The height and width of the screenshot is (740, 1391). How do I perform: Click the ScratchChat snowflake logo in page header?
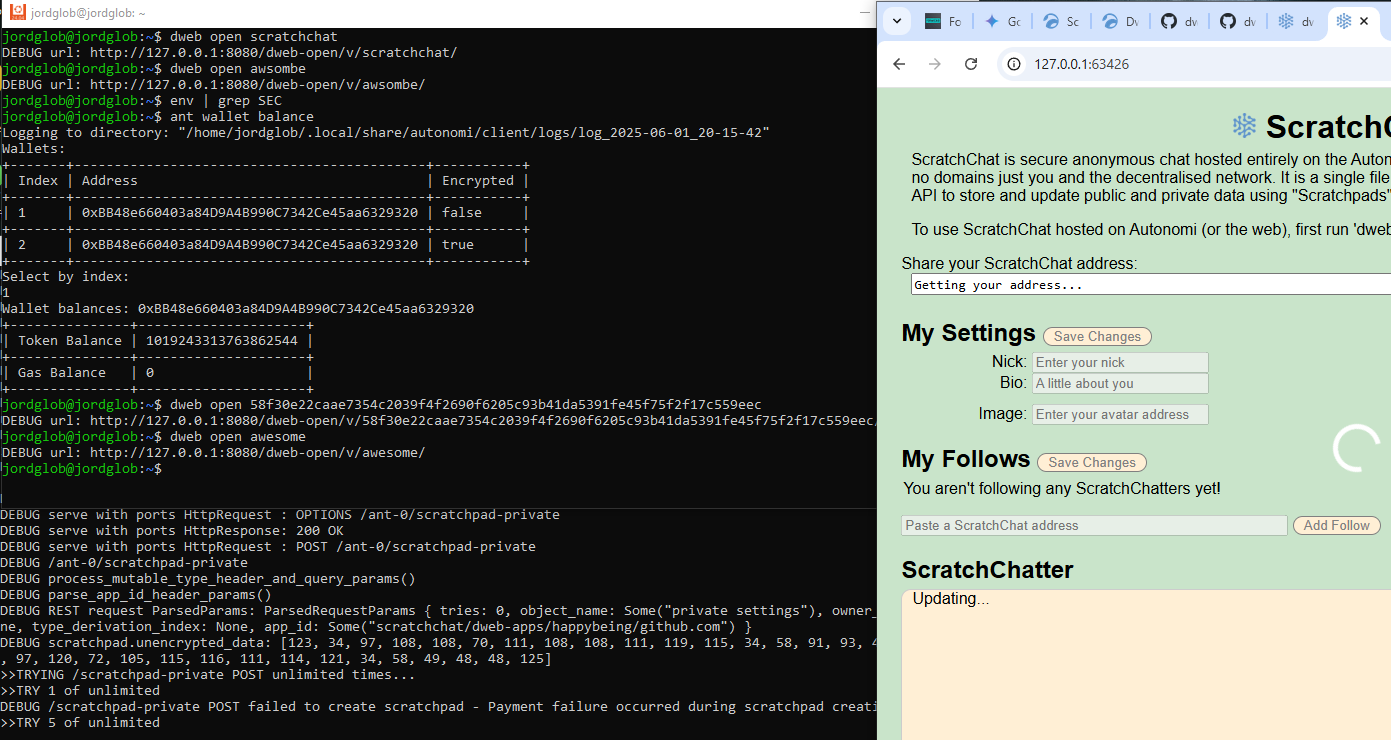1244,126
